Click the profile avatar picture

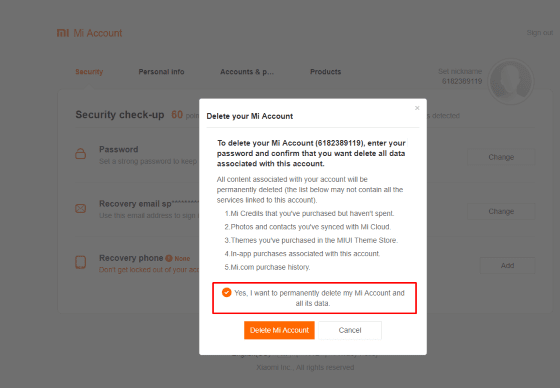[511, 81]
